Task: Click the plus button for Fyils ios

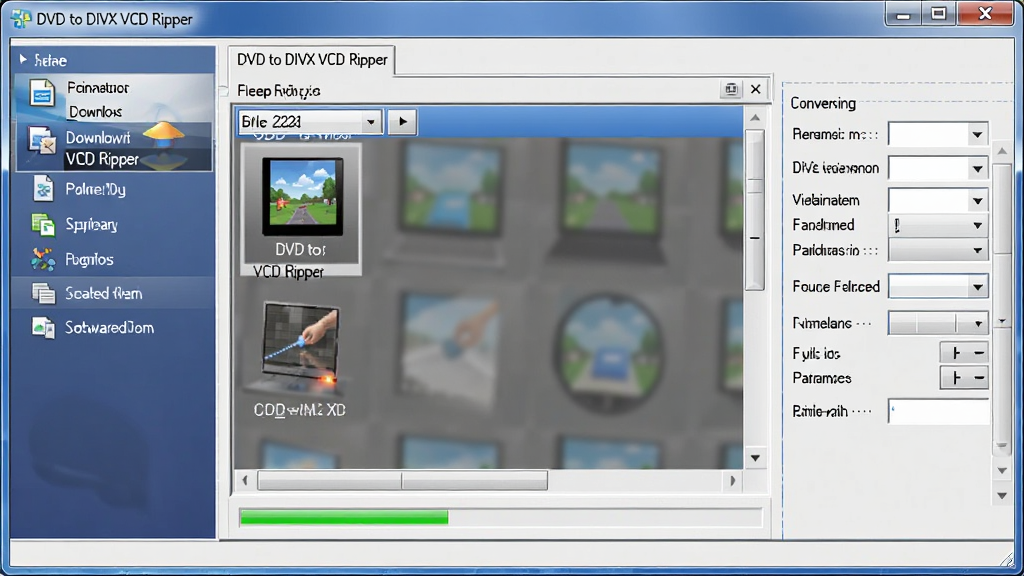Action: click(x=955, y=353)
